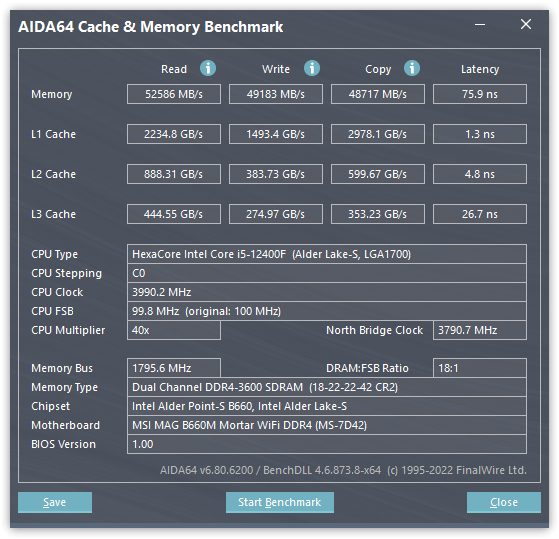Select L2 Cache latency 4.8 ns

pyautogui.click(x=480, y=174)
